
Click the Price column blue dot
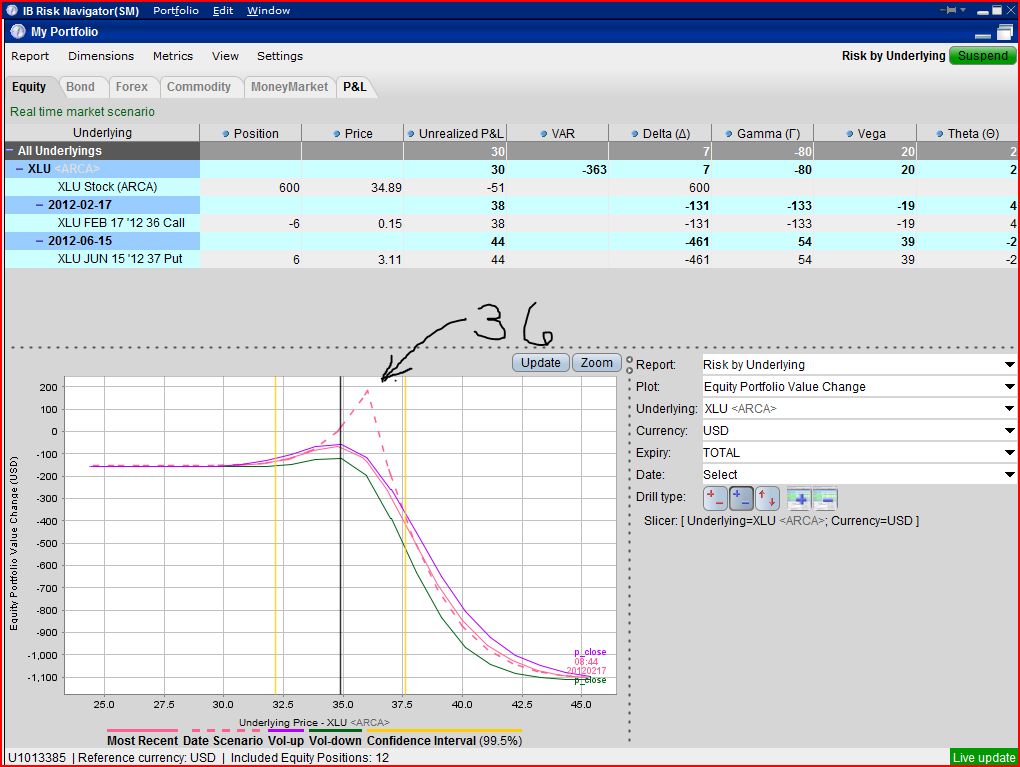click(336, 134)
